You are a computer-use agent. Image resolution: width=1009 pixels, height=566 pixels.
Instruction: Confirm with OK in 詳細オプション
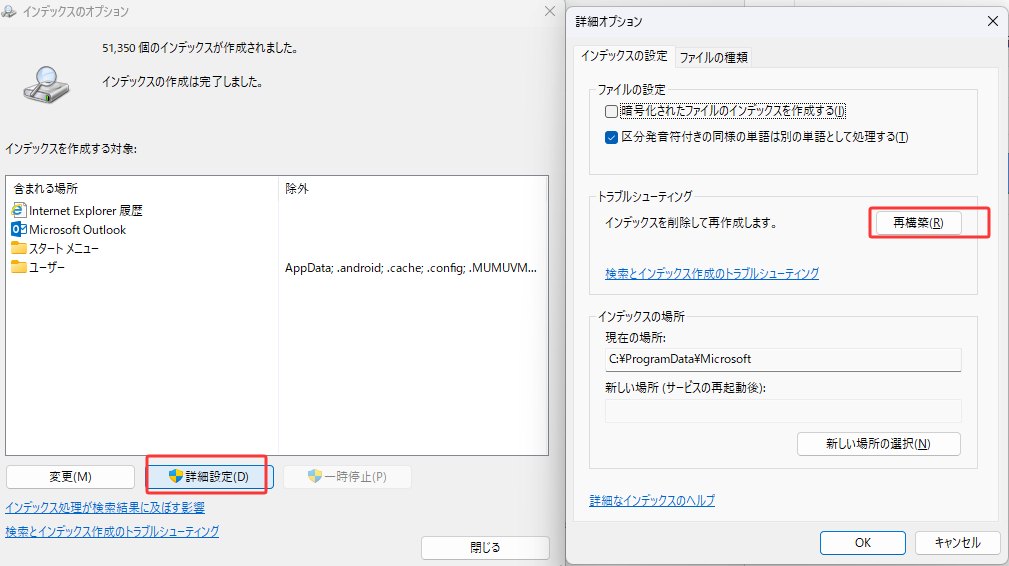tap(862, 543)
